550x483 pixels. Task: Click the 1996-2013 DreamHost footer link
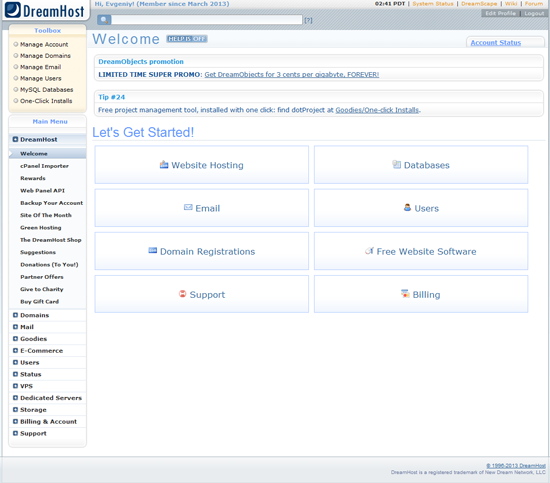click(516, 465)
